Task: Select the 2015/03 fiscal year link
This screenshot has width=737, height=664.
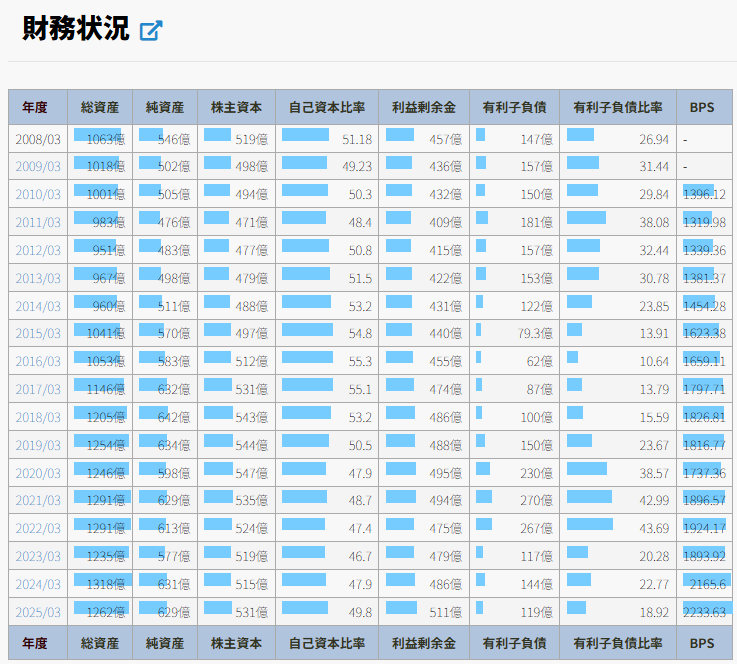Action: pos(38,333)
